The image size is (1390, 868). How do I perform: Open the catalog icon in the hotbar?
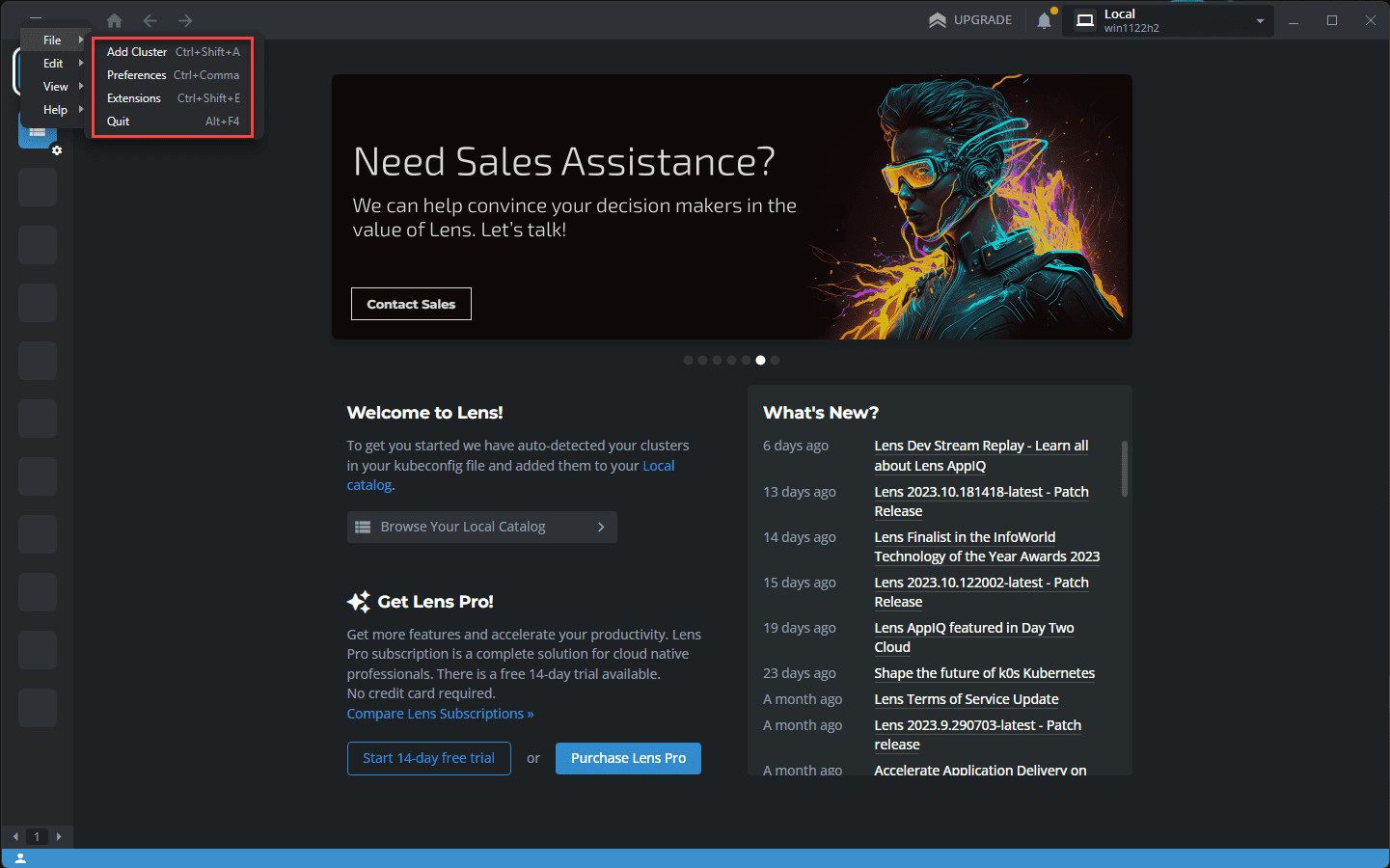38,131
